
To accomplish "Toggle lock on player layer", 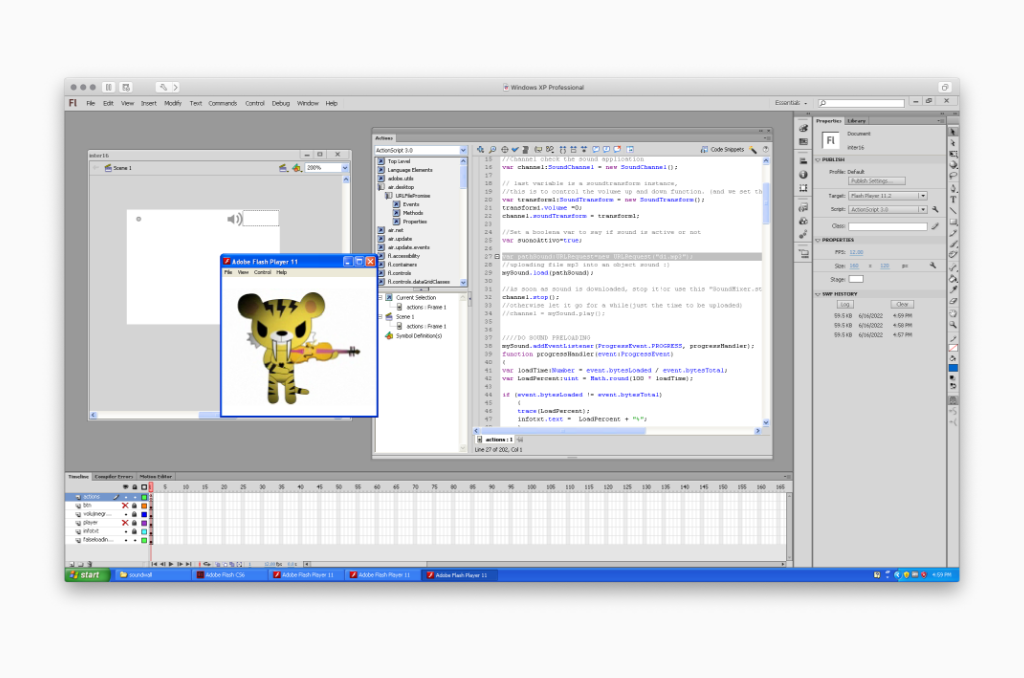I will click(135, 523).
